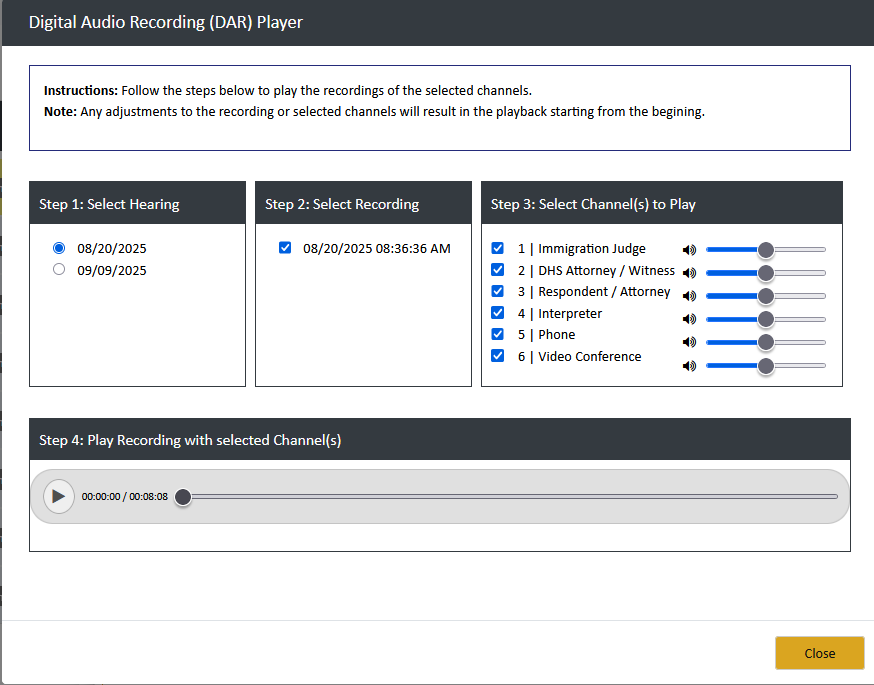Click the 08/20/2025 08:36:36 AM recording label
This screenshot has width=874, height=685.
(x=377, y=249)
